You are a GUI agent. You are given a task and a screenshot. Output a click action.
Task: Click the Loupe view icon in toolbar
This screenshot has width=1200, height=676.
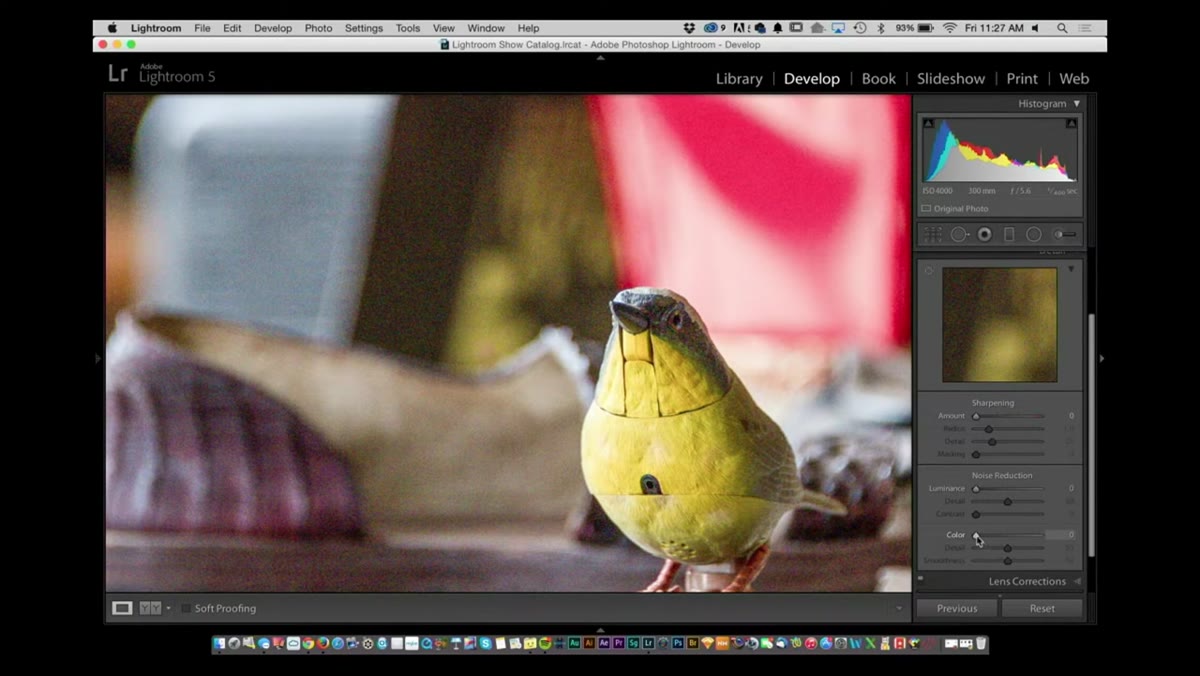point(122,608)
